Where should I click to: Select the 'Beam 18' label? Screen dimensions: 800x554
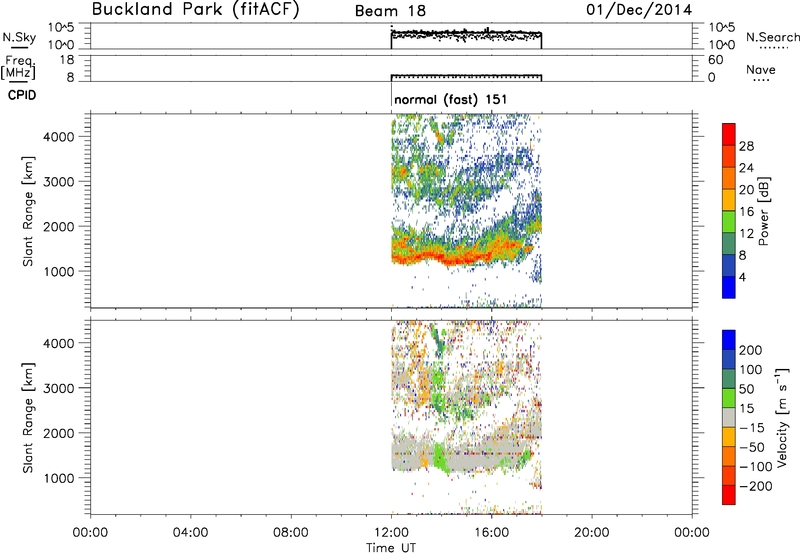390,11
